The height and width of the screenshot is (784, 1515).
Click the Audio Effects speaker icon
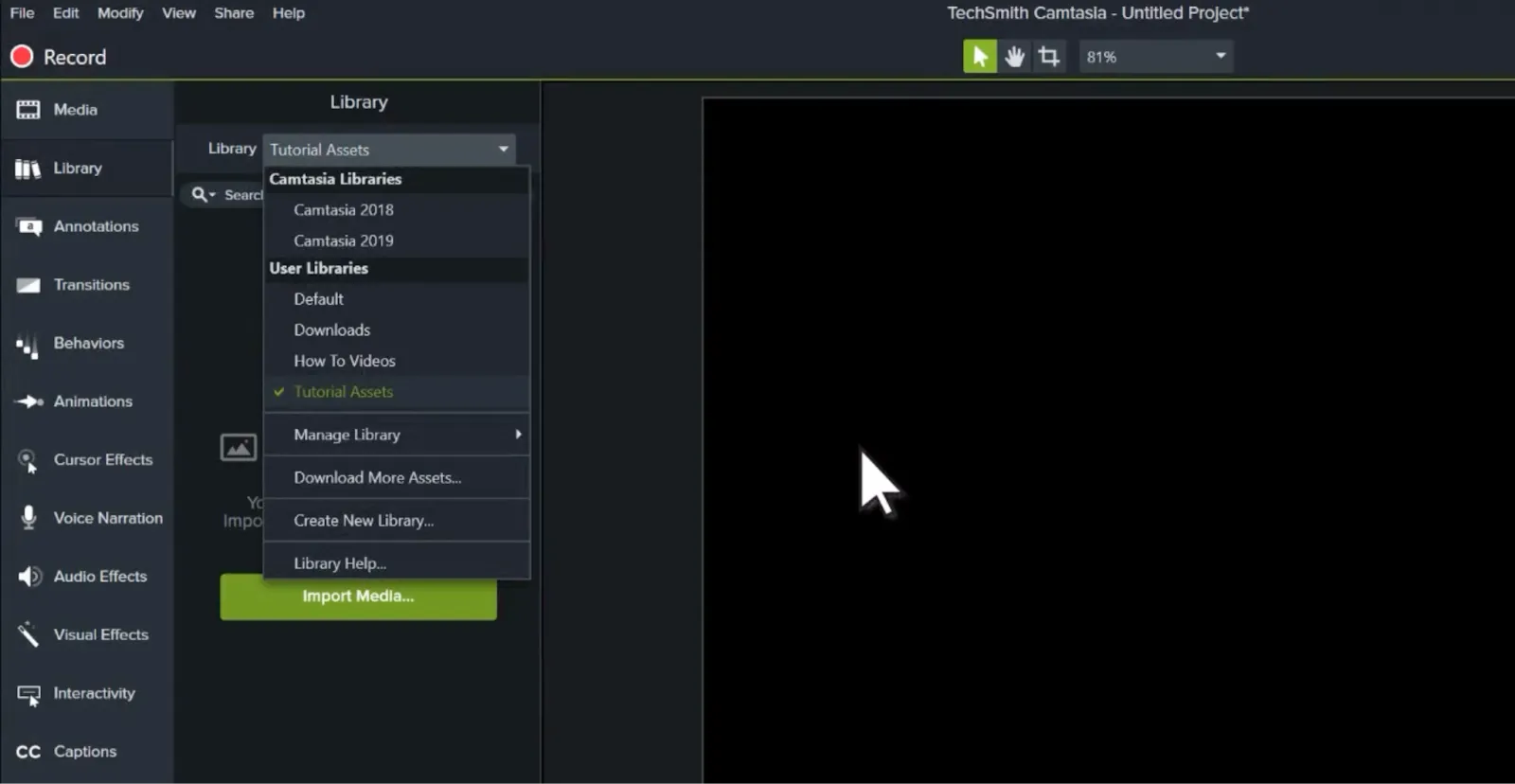click(29, 577)
